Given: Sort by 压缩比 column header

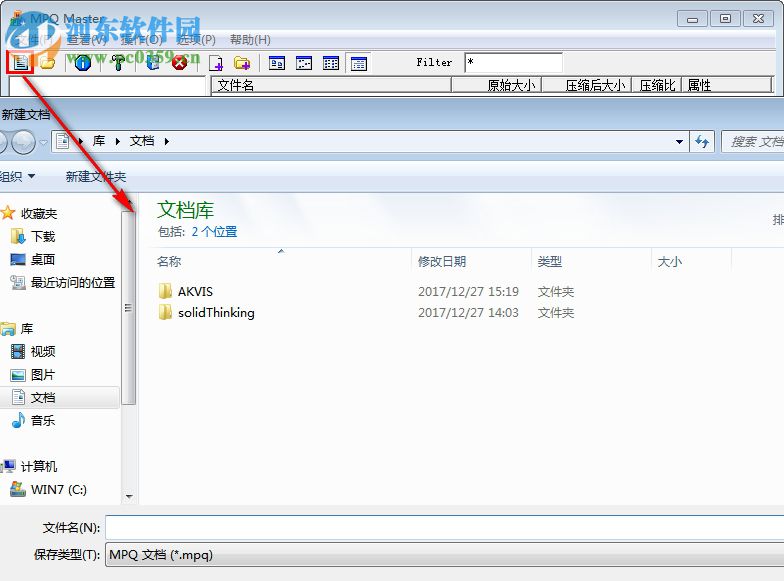Looking at the screenshot, I should (x=657, y=85).
